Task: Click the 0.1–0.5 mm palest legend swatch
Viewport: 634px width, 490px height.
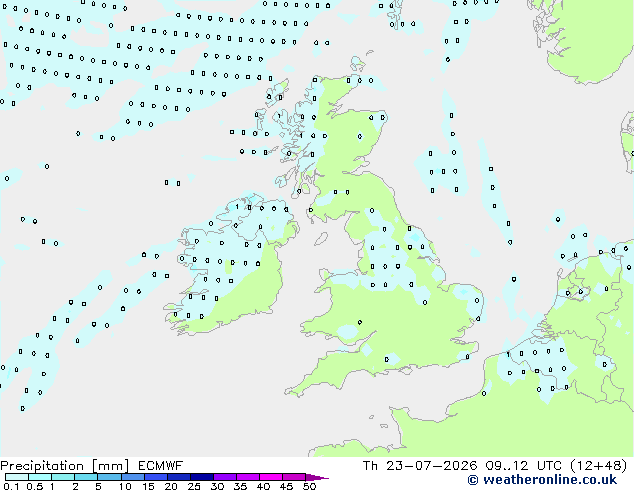Action: coord(17,477)
